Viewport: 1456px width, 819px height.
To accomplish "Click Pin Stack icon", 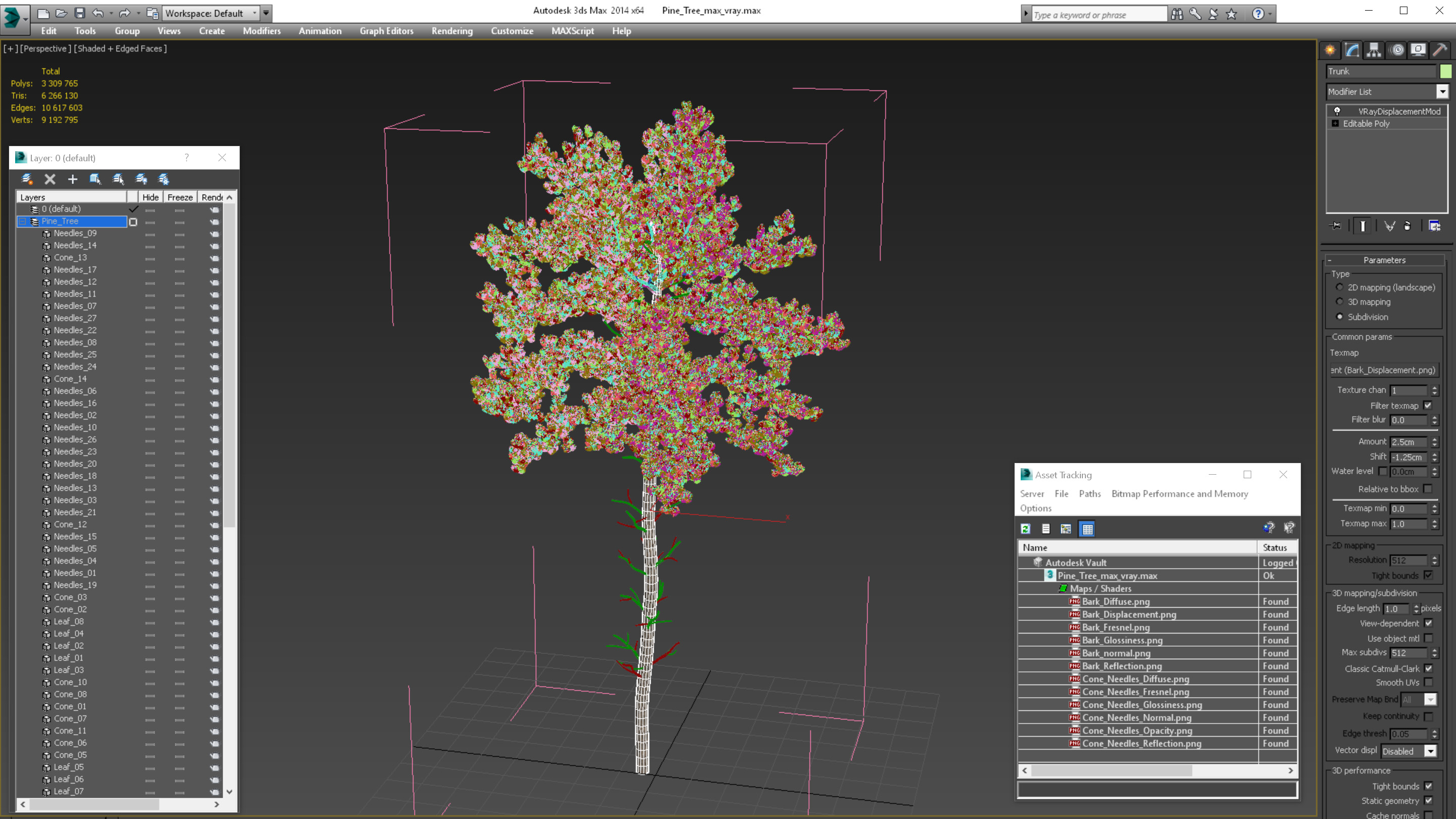I will (1336, 226).
